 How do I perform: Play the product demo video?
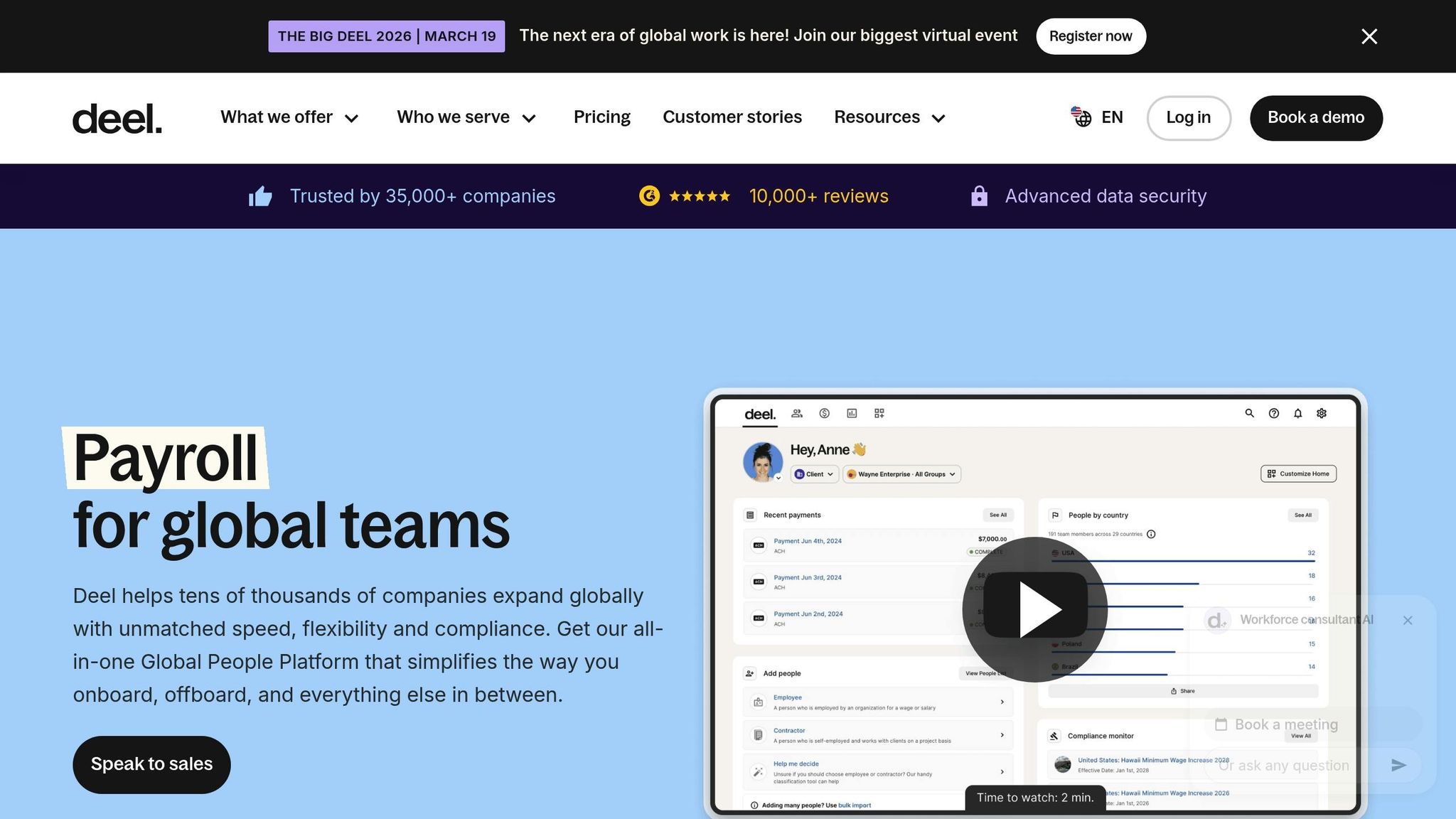(x=1035, y=609)
